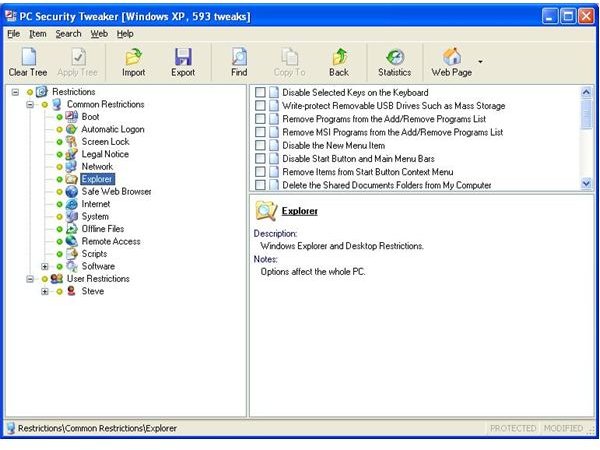The height and width of the screenshot is (450, 600).
Task: Select the Screen Lock tree label
Action: pos(106,142)
